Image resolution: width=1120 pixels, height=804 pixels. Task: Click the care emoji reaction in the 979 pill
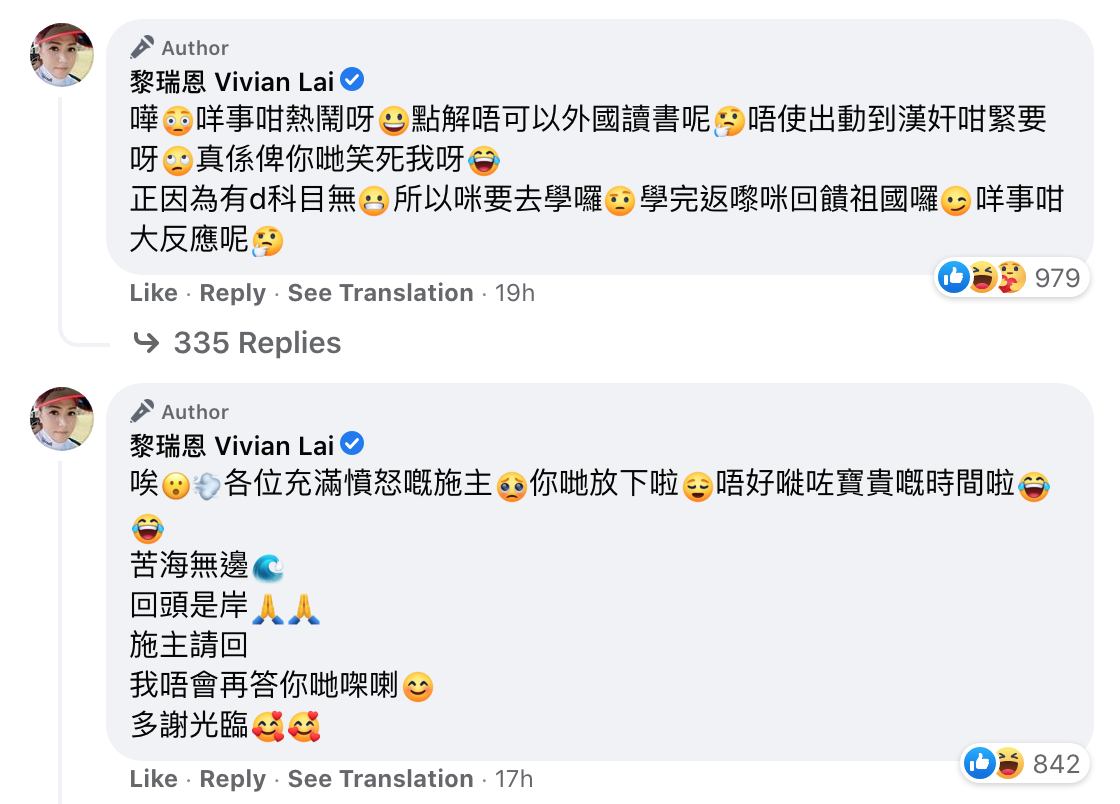[1008, 277]
